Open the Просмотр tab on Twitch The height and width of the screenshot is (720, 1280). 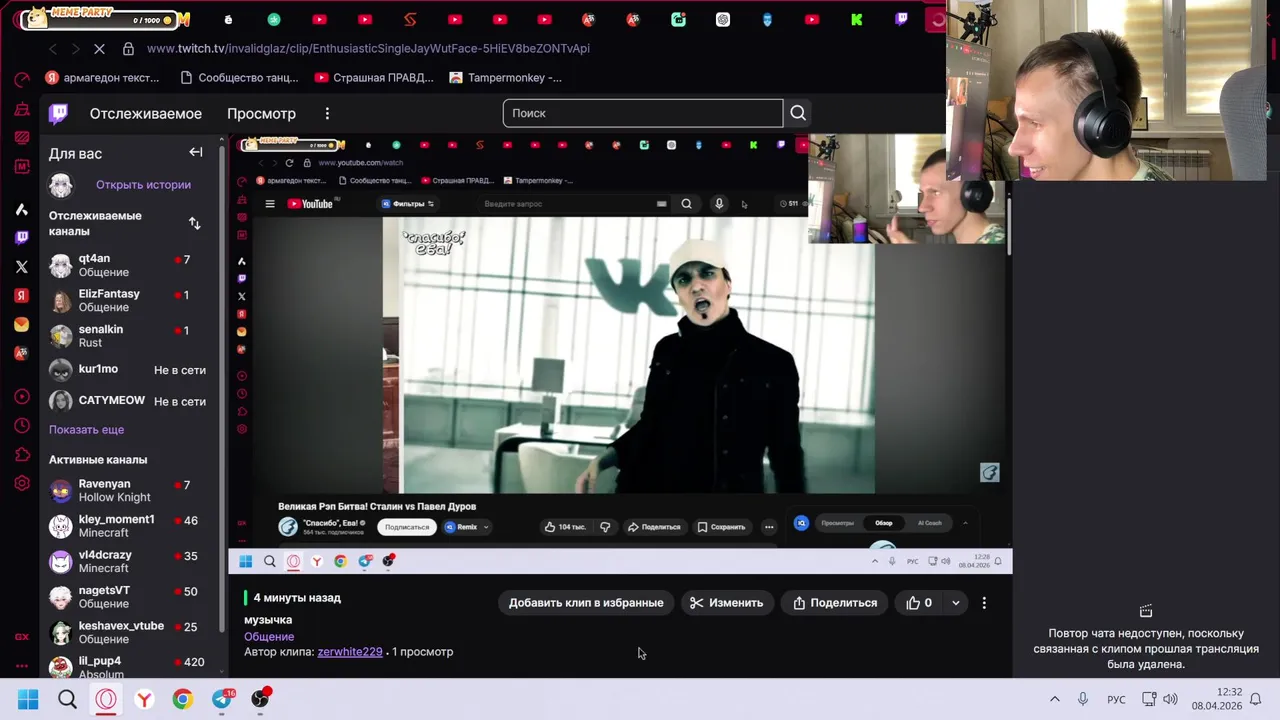click(x=261, y=114)
